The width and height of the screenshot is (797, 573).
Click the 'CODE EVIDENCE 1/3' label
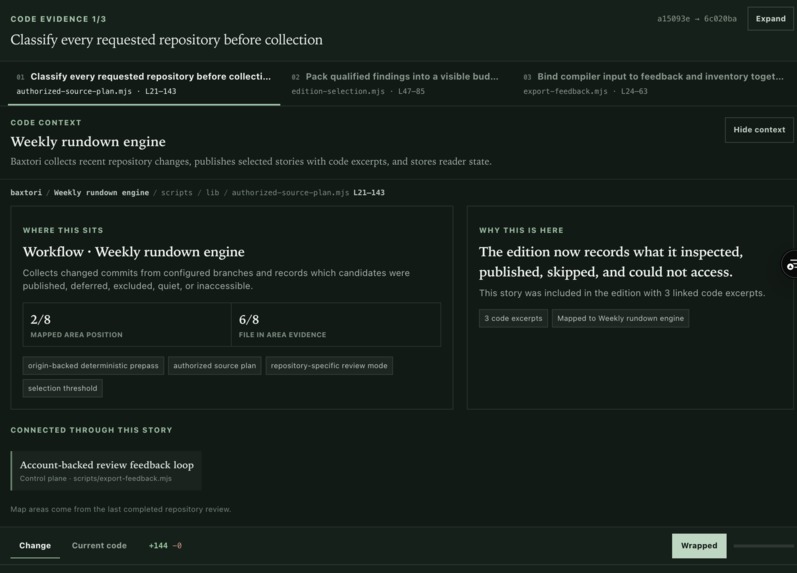[x=58, y=19]
